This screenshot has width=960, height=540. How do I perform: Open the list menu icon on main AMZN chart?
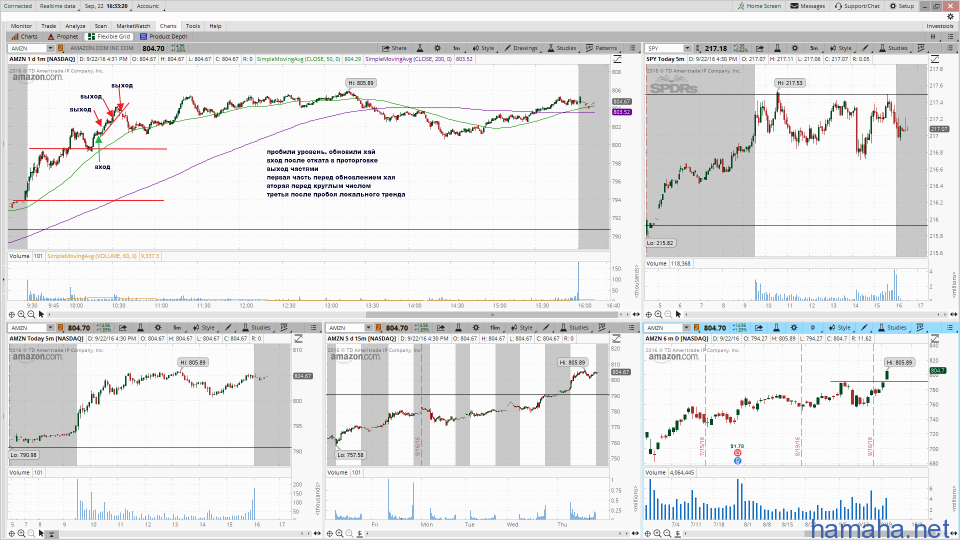tap(632, 48)
